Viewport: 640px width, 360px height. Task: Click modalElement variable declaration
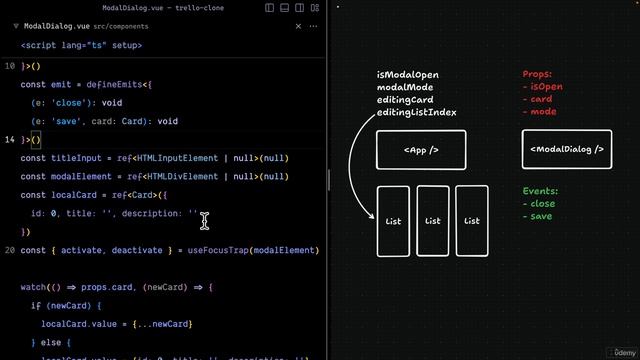[x=81, y=176]
